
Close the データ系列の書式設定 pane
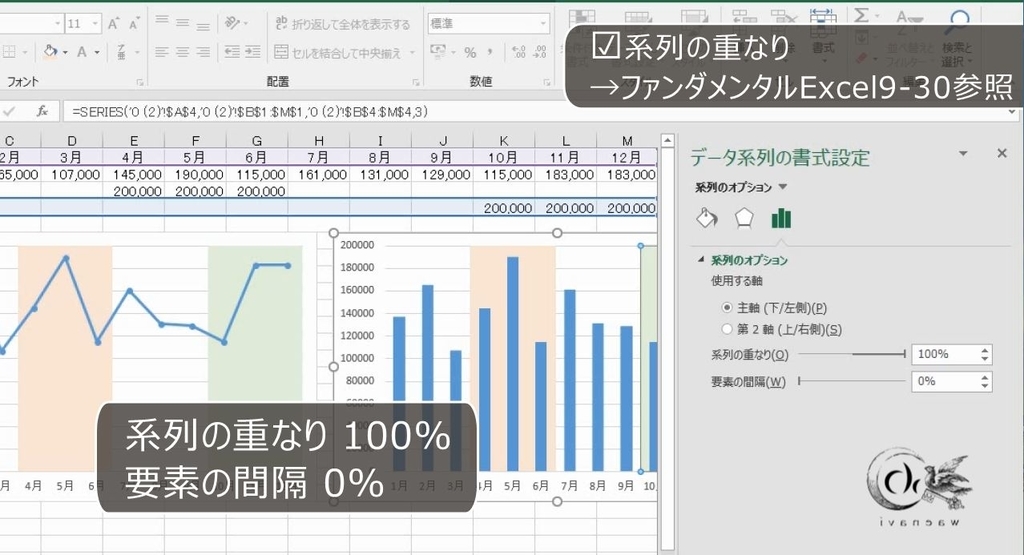tap(1002, 153)
